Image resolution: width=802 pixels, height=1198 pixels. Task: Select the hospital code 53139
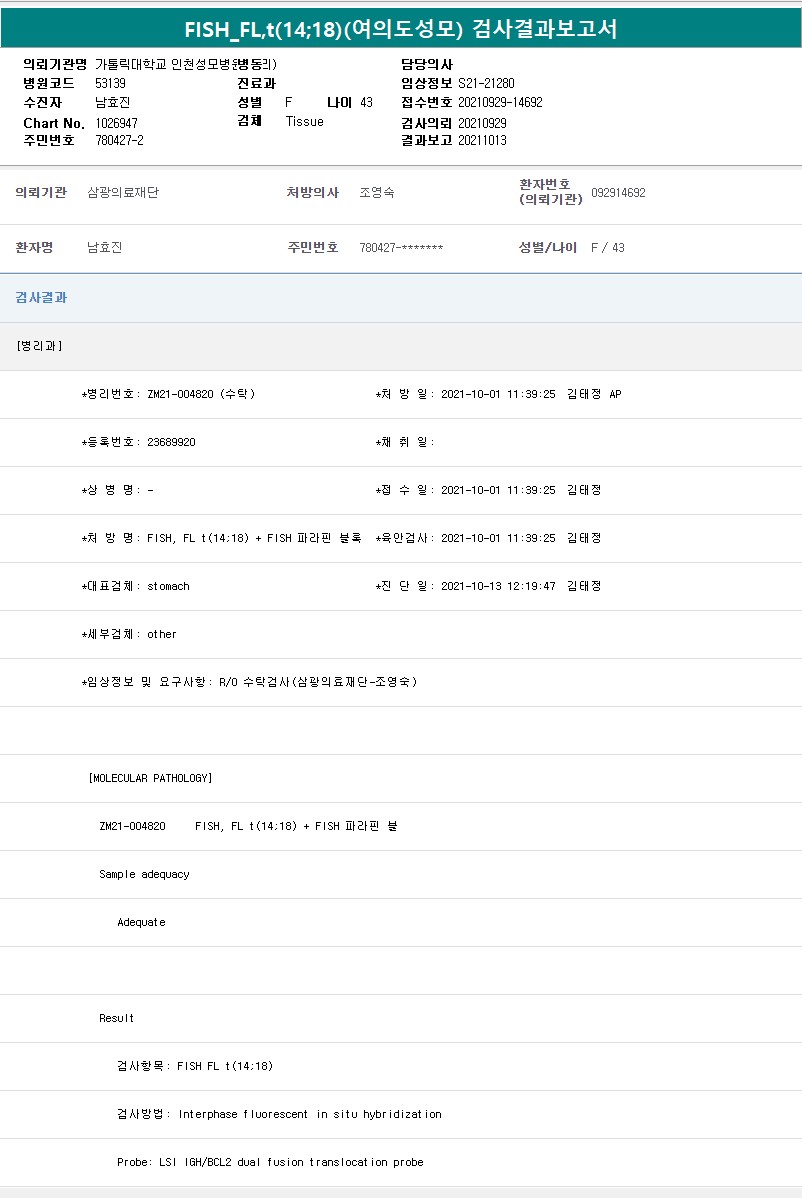pyautogui.click(x=110, y=84)
